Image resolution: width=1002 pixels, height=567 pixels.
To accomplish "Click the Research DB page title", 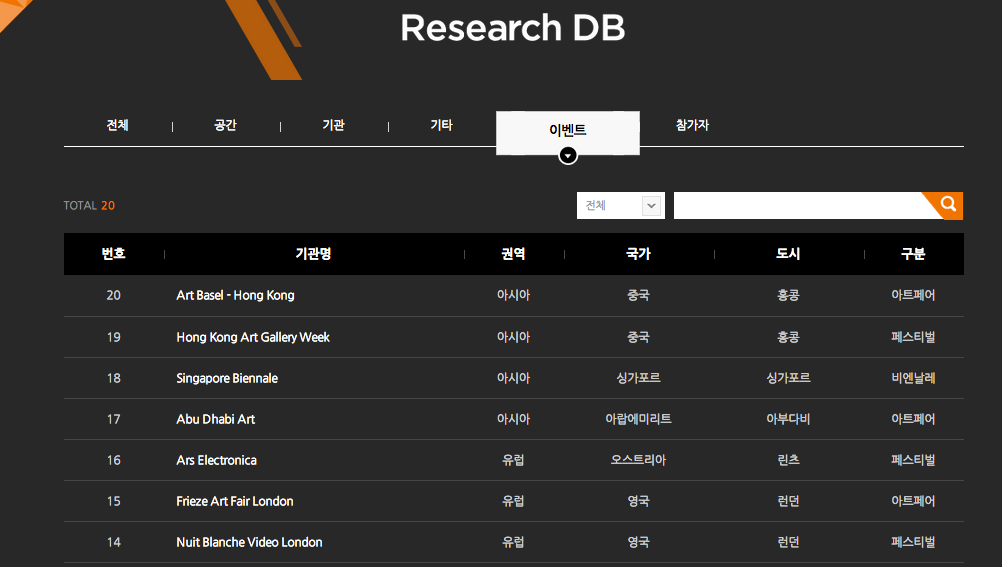I will pyautogui.click(x=513, y=28).
